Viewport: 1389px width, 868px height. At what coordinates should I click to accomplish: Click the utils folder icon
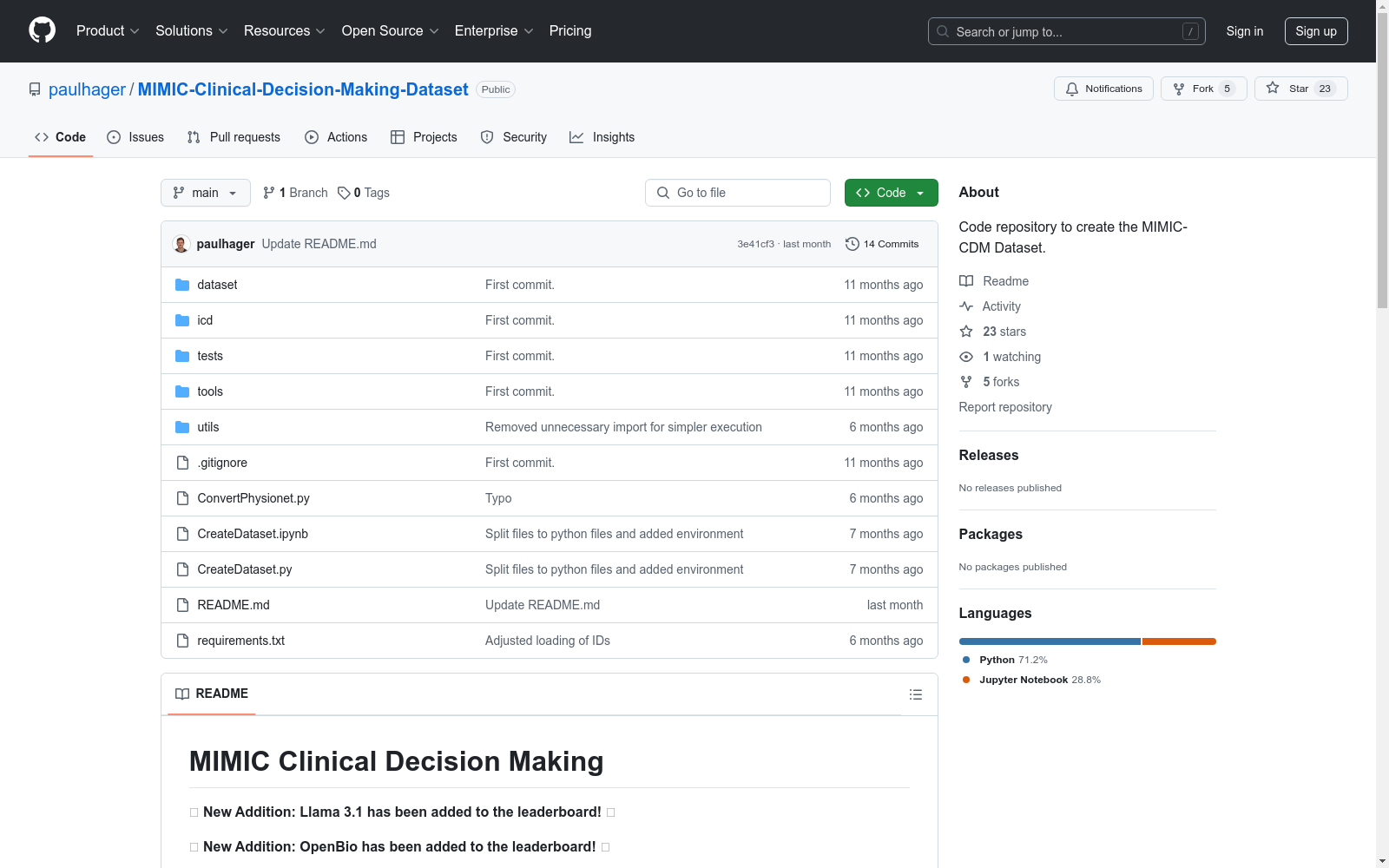[x=182, y=427]
